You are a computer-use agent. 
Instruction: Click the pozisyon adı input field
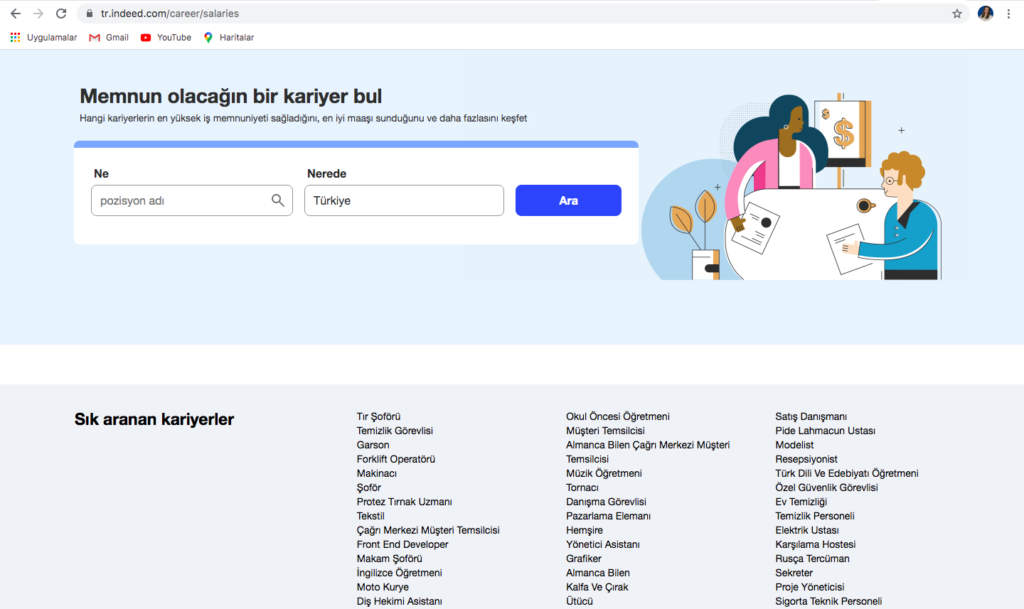click(x=180, y=200)
